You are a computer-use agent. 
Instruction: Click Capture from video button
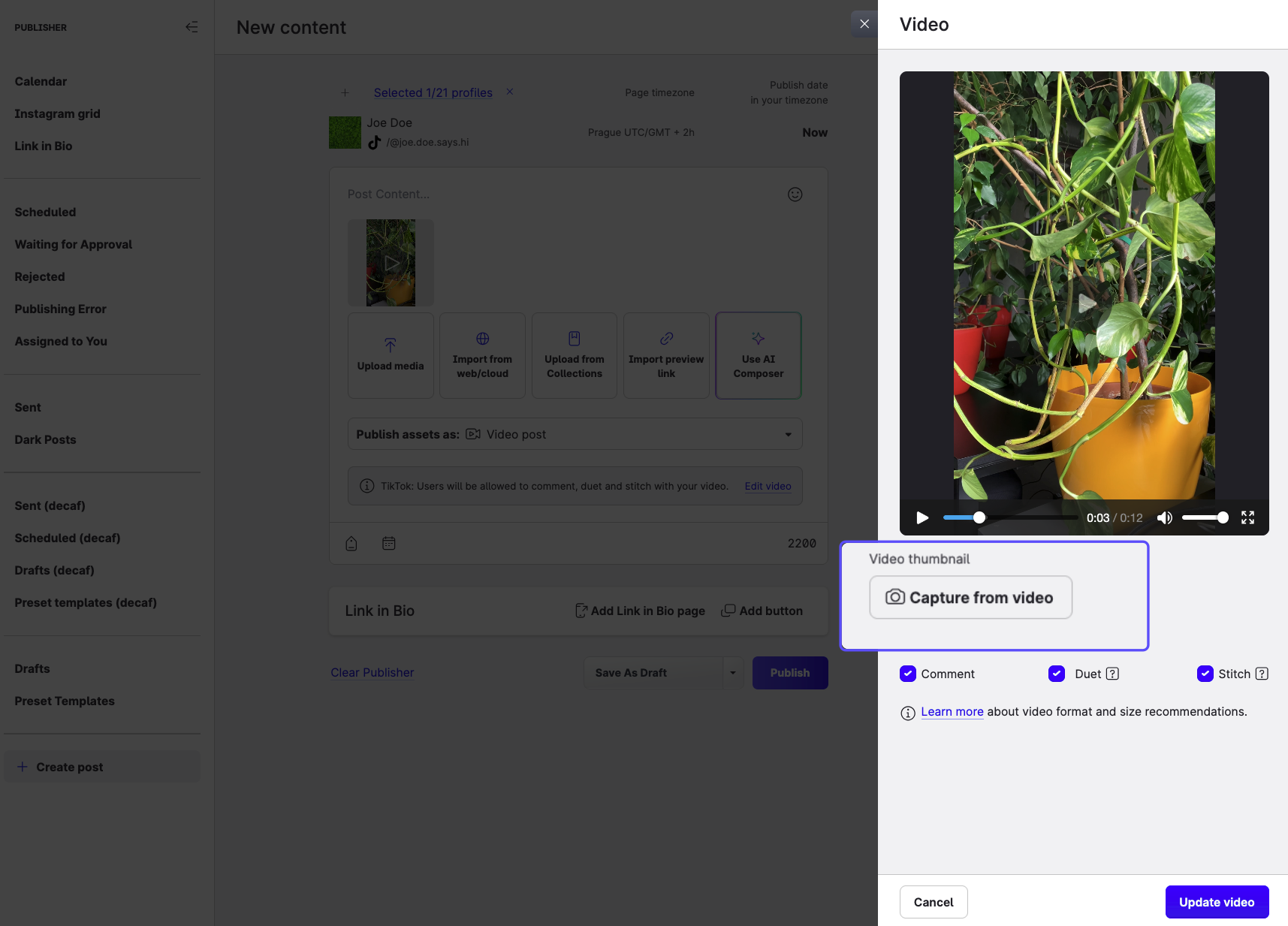[x=970, y=598]
